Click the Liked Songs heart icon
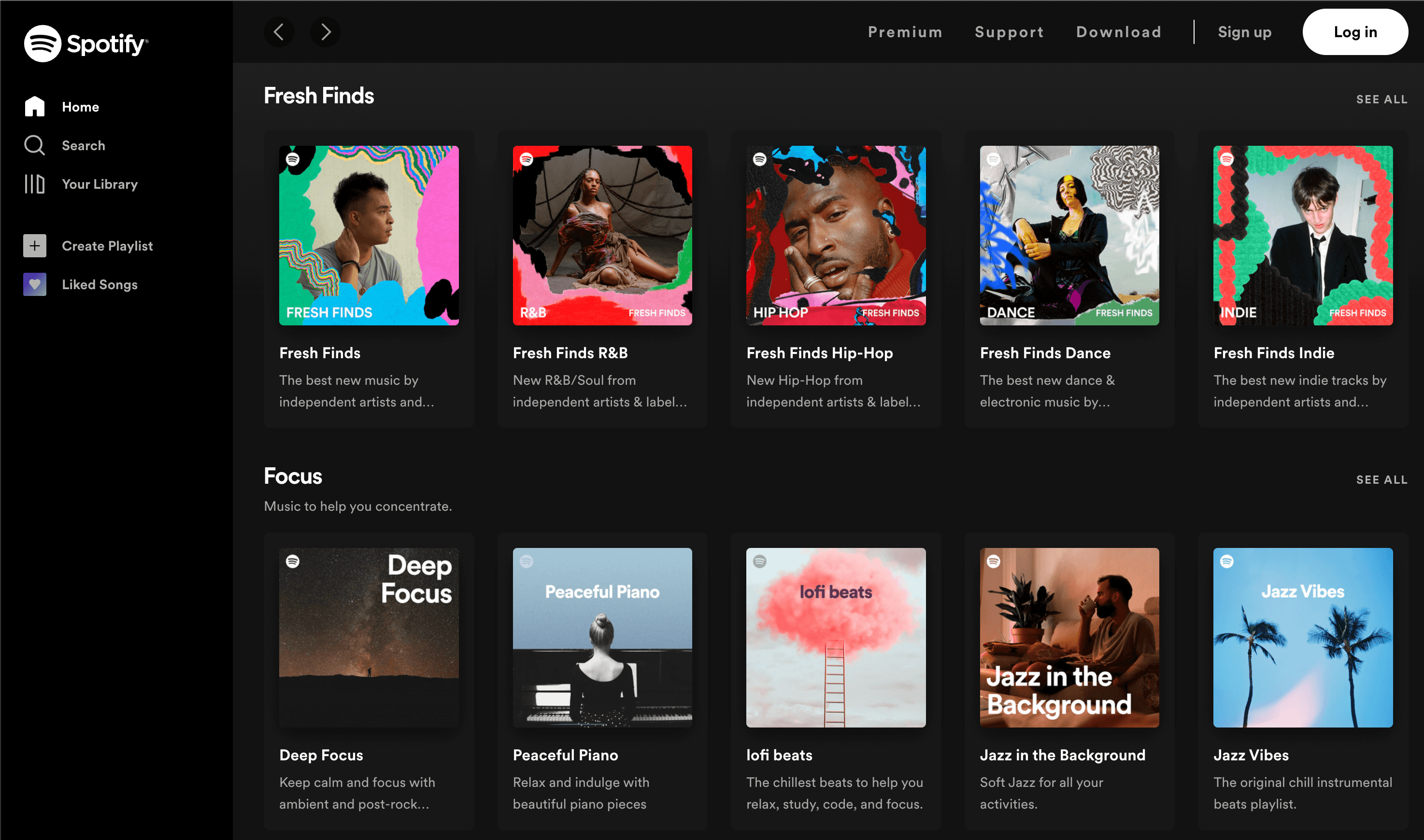This screenshot has width=1424, height=840. [35, 285]
